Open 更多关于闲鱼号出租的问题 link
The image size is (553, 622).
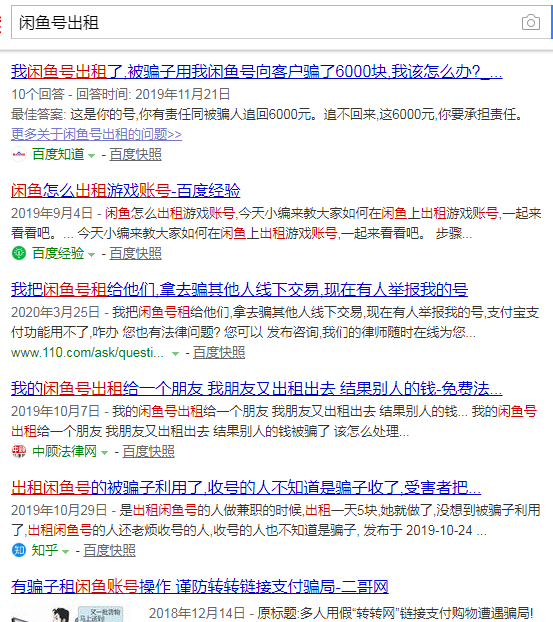pyautogui.click(x=96, y=134)
